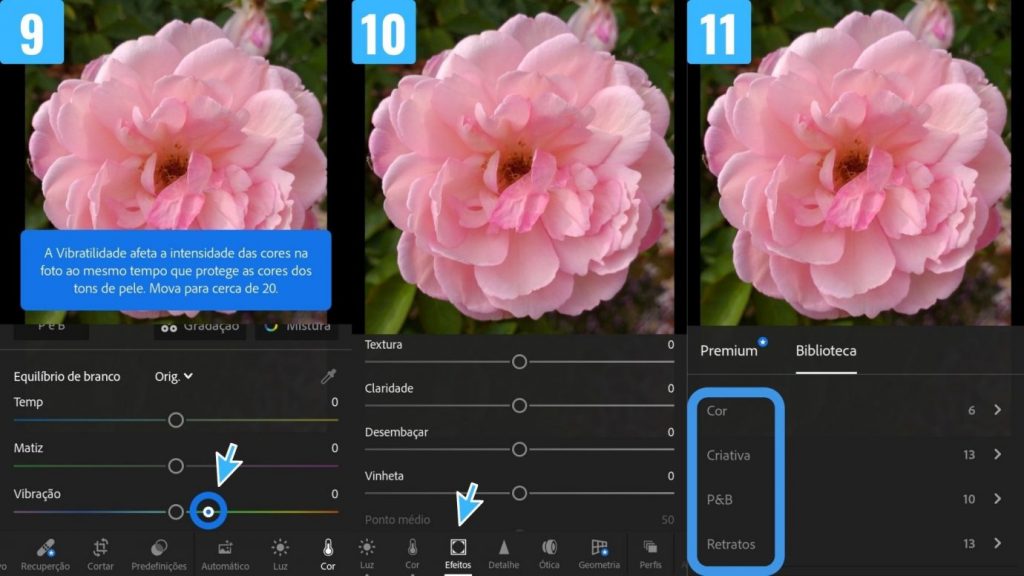Adjust the Claridade slider handle
This screenshot has height=576, width=1024.
(519, 406)
